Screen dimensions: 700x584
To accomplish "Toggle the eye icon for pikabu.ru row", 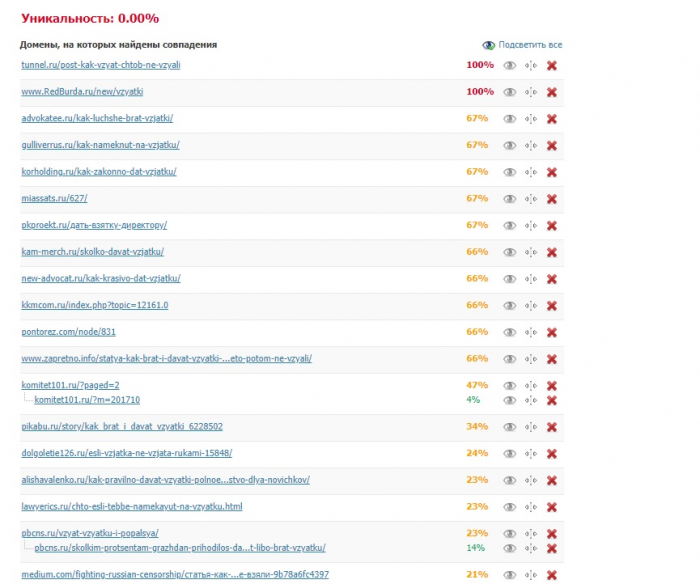I will click(x=509, y=427).
